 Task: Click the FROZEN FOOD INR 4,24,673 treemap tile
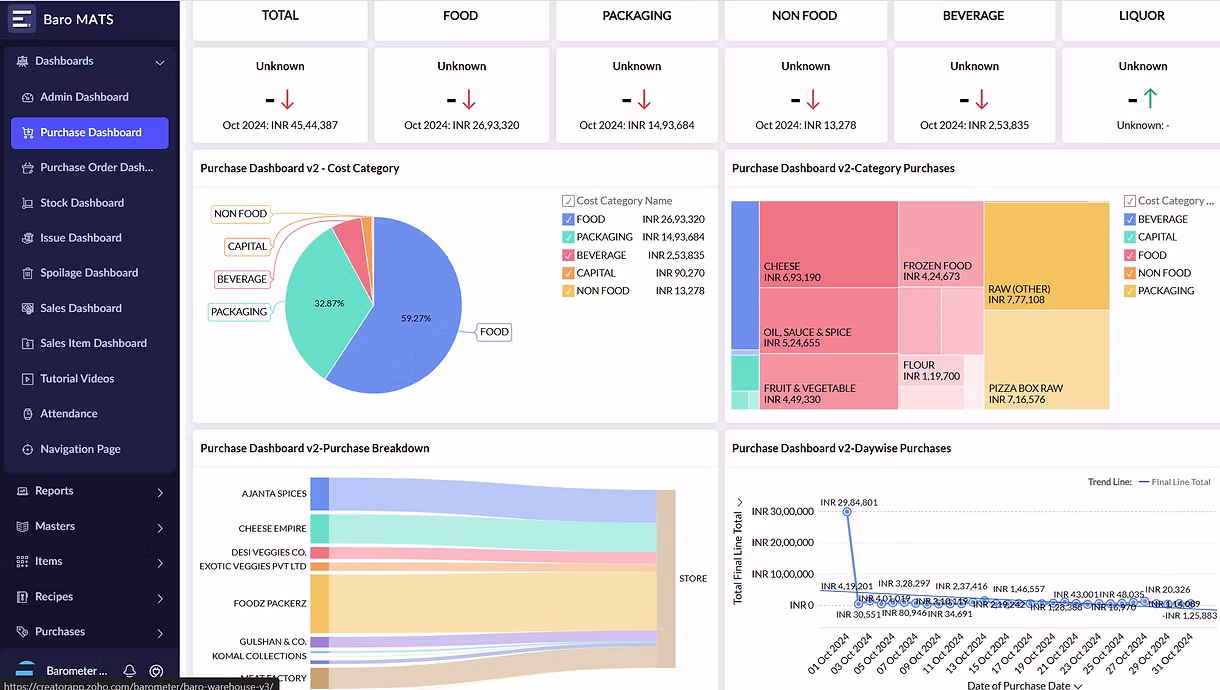coord(940,243)
